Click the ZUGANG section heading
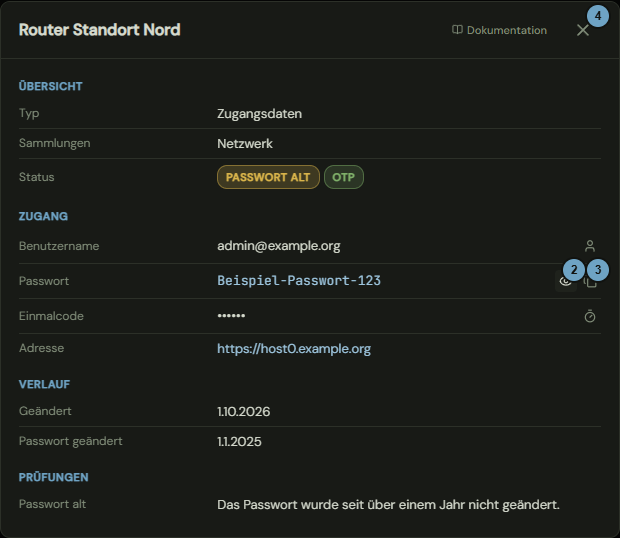620x538 pixels. (x=43, y=216)
